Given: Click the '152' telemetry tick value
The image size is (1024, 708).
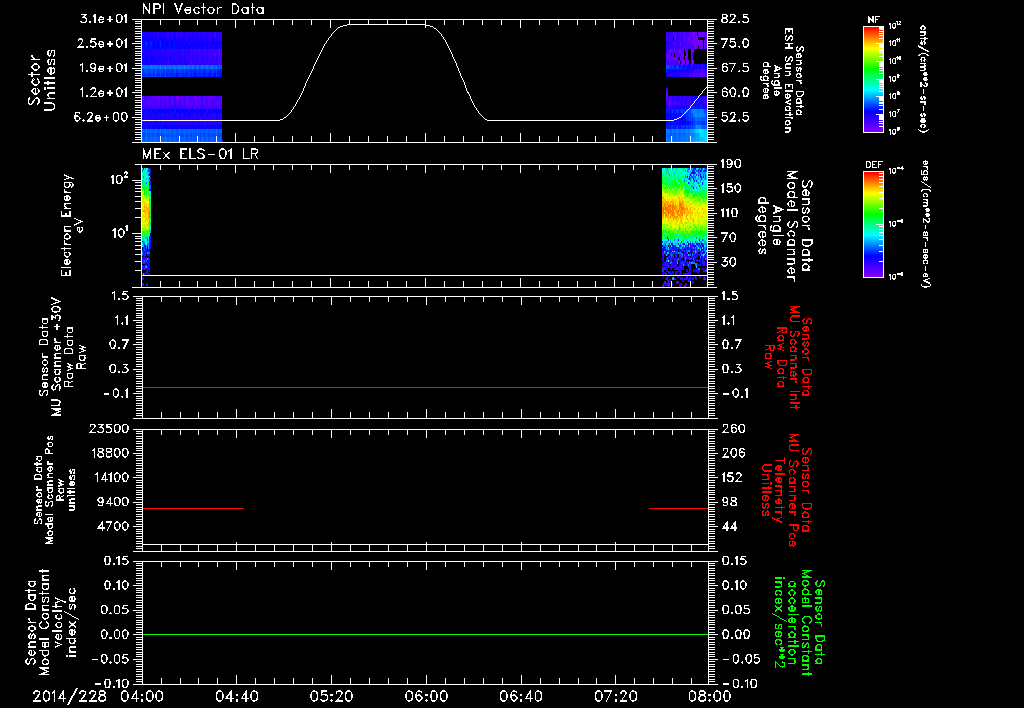Looking at the screenshot, I should [733, 477].
